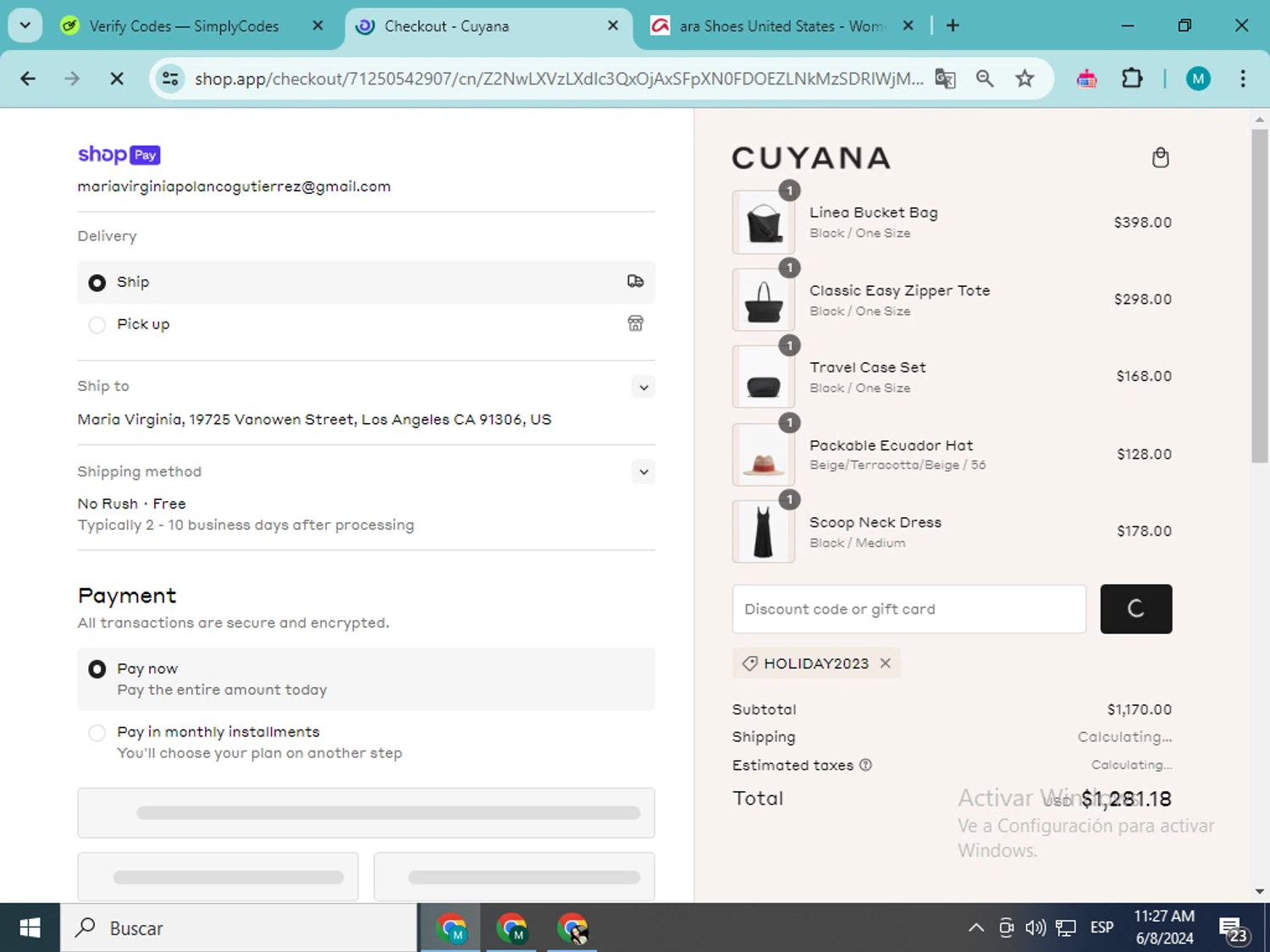Click the Buscar taskbar search box
The width and height of the screenshot is (1270, 952).
[239, 928]
